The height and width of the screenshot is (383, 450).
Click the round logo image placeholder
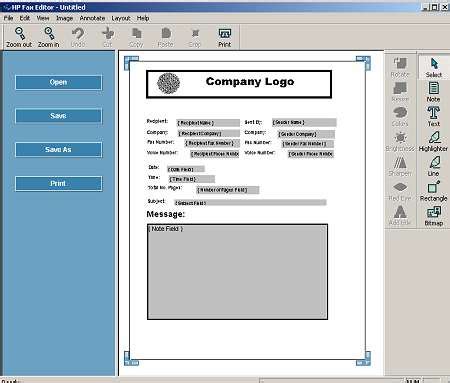coord(168,83)
